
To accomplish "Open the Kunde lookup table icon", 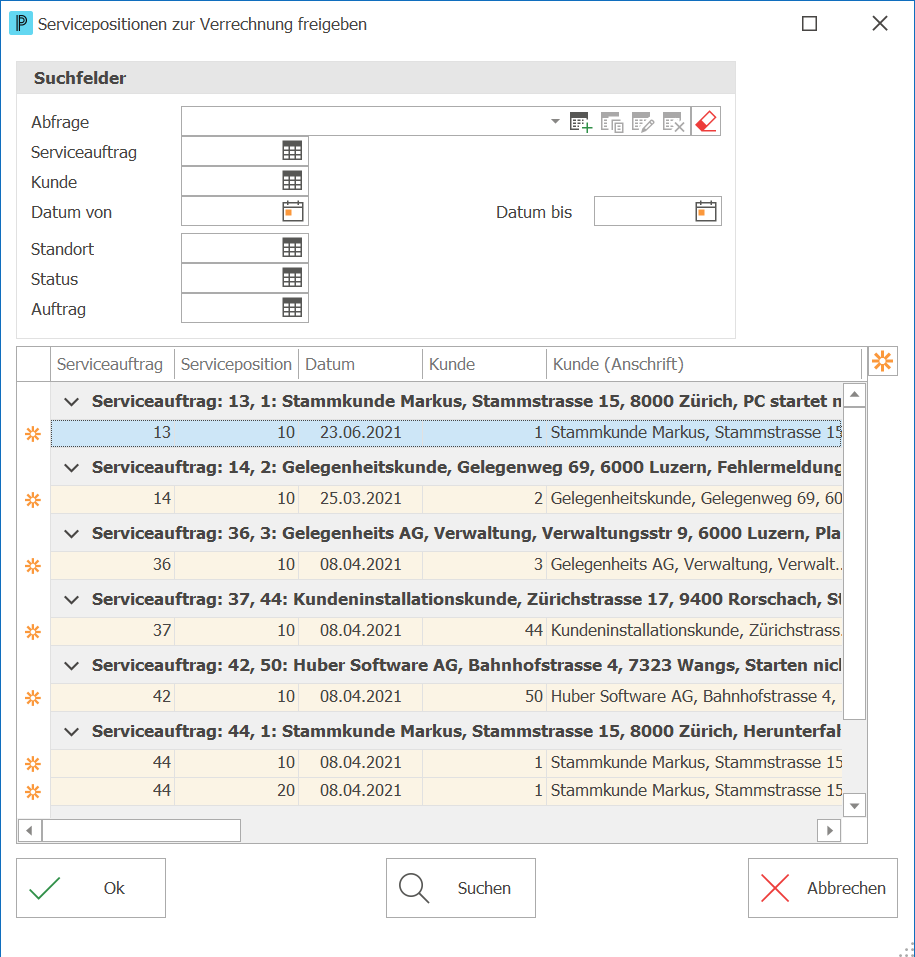I will (292, 181).
